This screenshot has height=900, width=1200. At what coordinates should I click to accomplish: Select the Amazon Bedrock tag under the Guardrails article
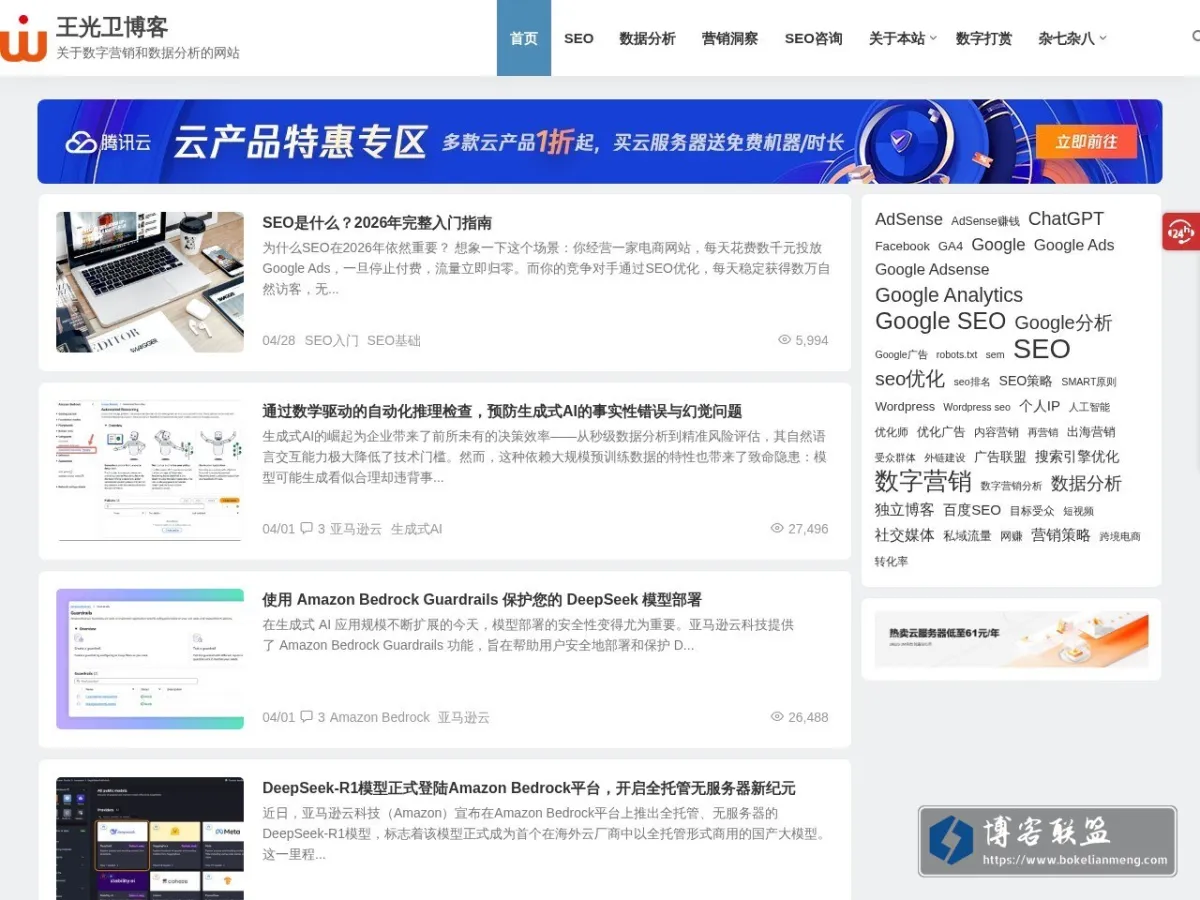pyautogui.click(x=380, y=717)
